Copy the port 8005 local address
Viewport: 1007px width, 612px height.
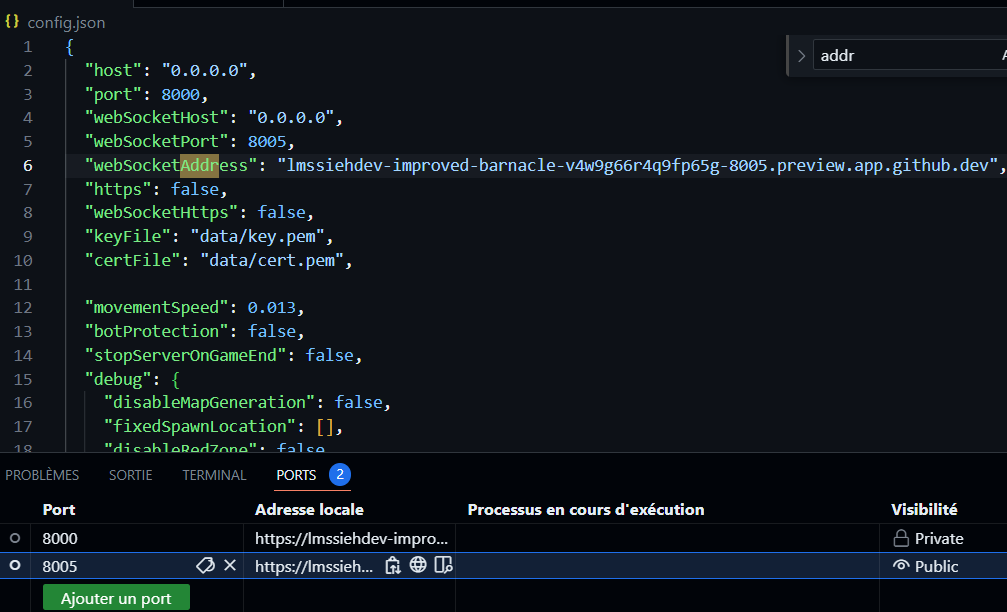tap(392, 565)
